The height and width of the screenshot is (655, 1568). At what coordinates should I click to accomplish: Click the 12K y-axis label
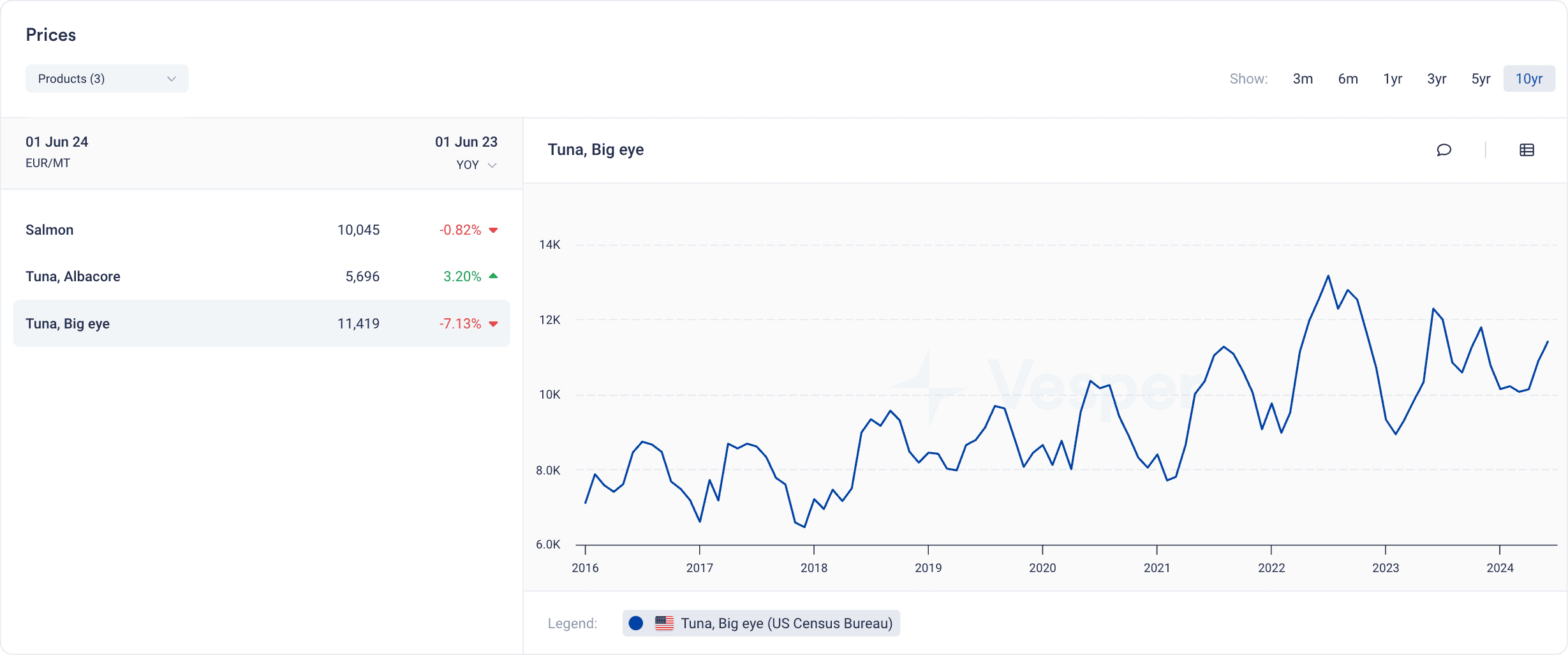549,320
